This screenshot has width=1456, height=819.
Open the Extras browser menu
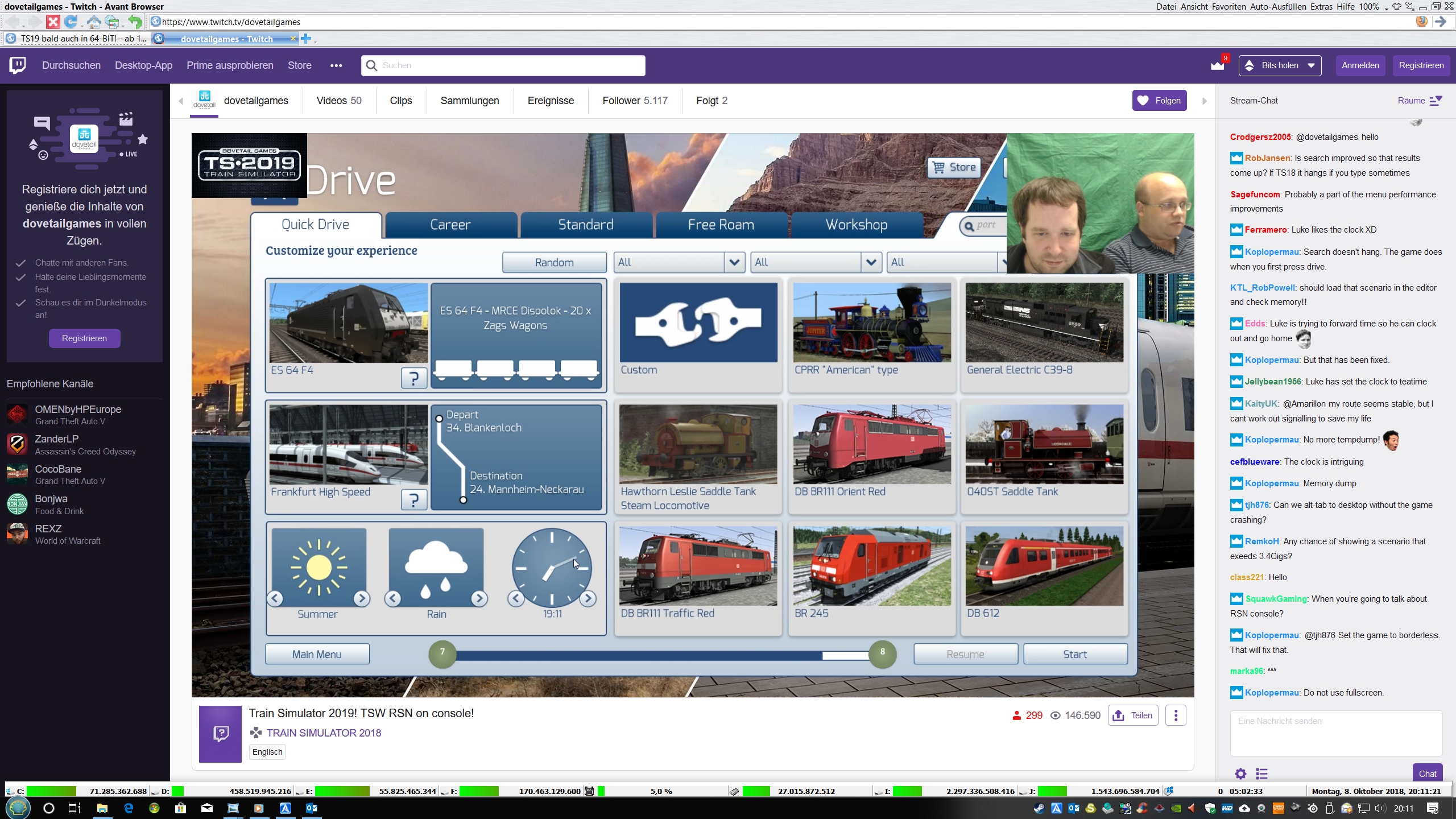1321,7
